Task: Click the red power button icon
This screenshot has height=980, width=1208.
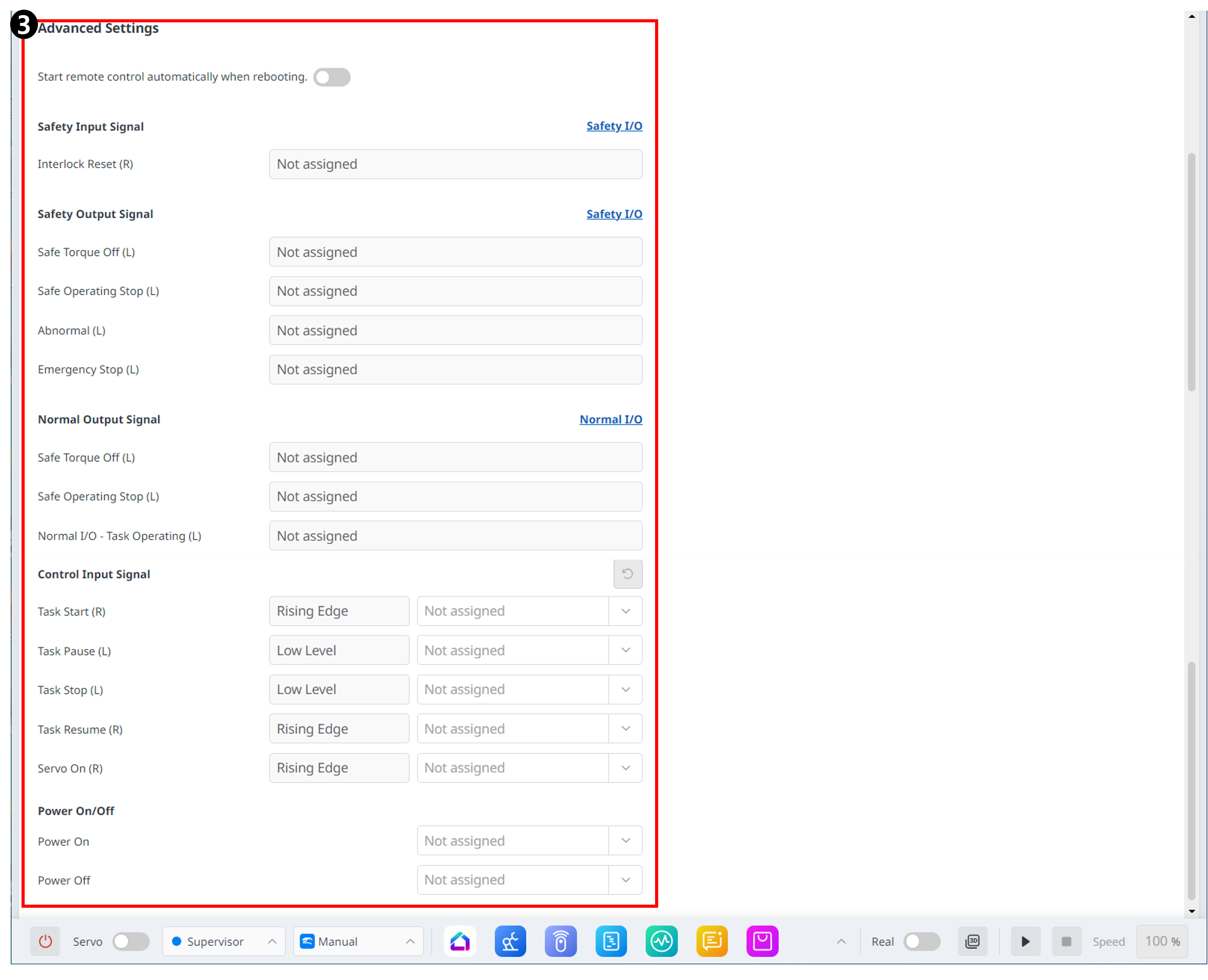Action: click(x=45, y=941)
